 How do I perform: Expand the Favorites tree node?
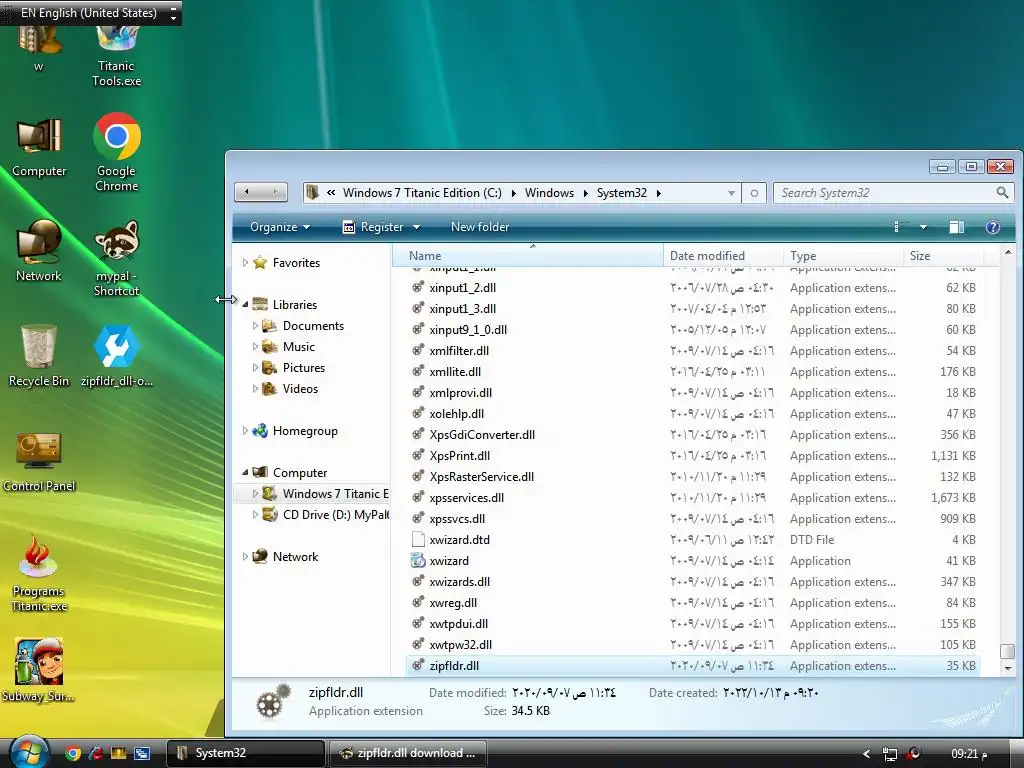click(x=245, y=263)
